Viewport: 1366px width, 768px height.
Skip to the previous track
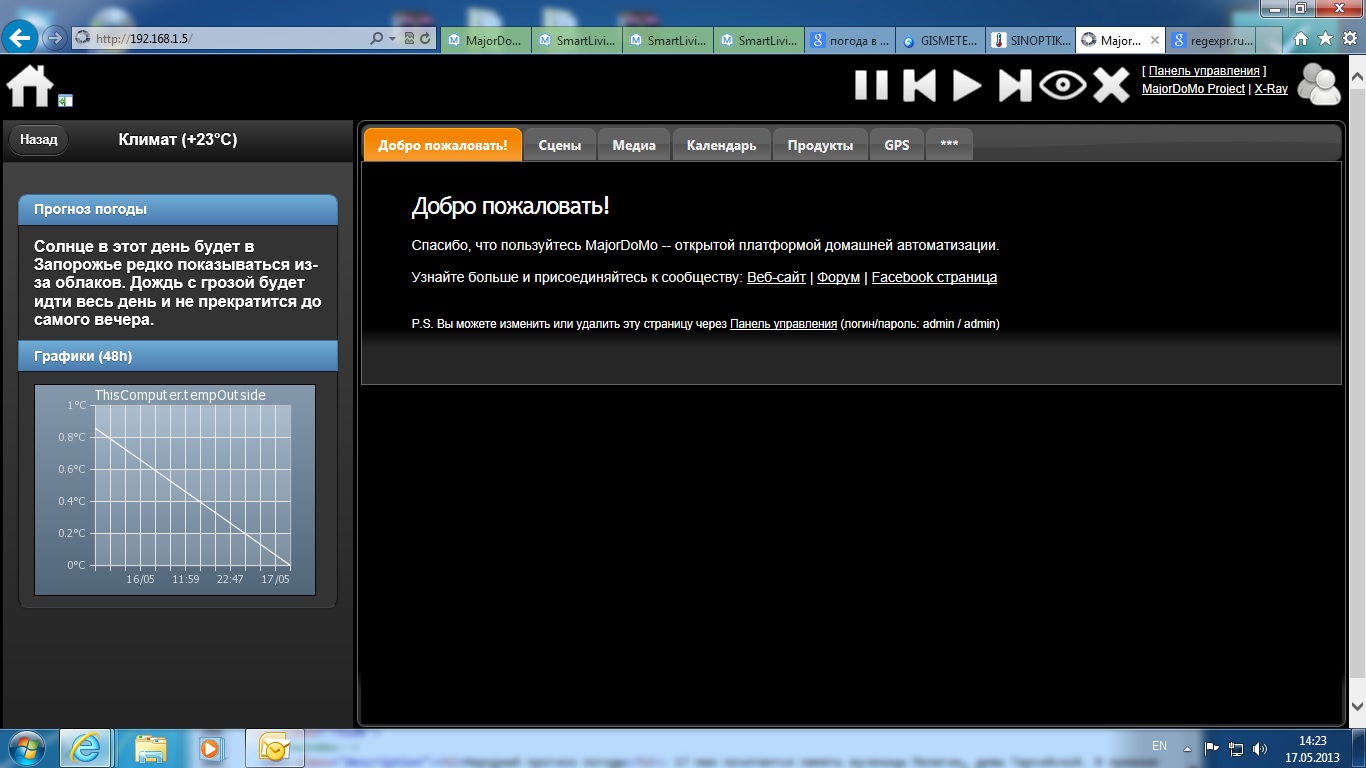[x=919, y=85]
